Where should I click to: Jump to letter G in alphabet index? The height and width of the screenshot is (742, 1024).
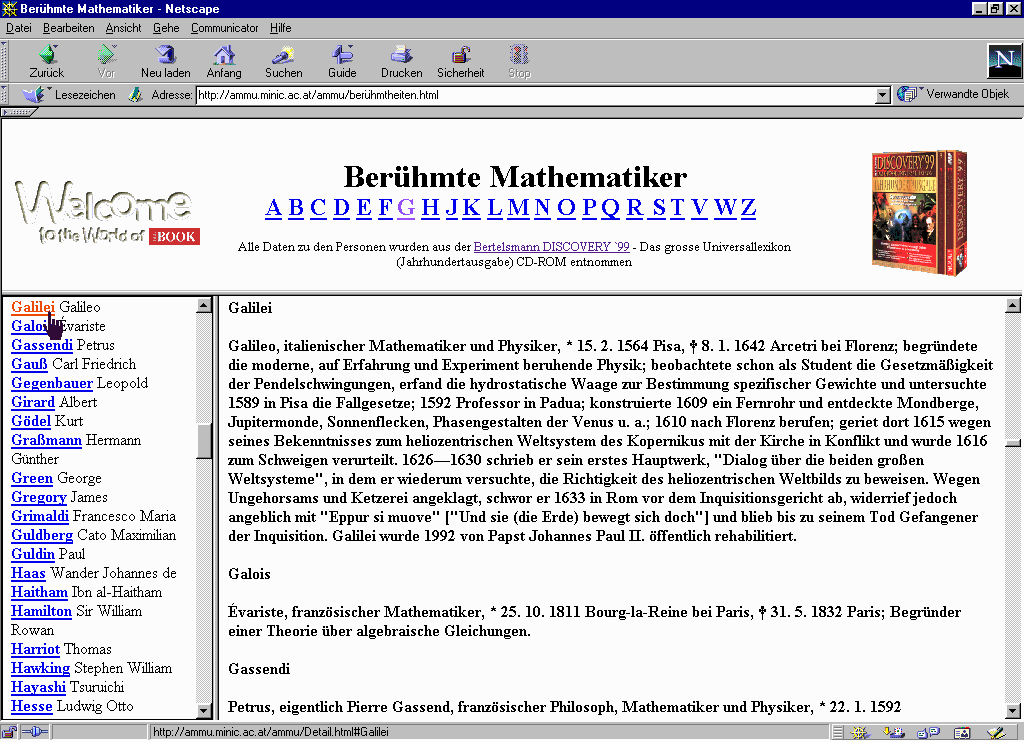point(406,208)
